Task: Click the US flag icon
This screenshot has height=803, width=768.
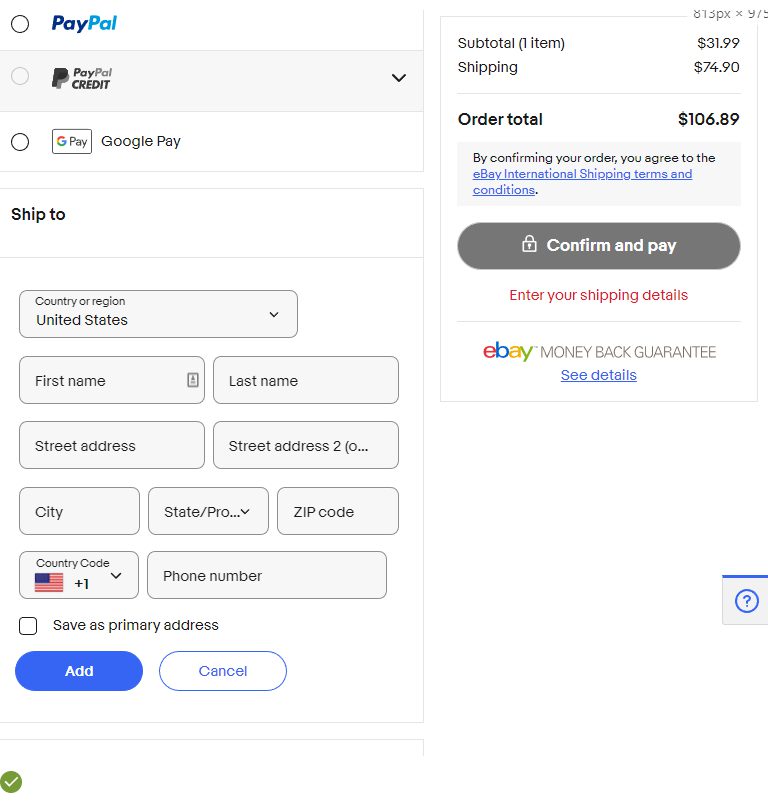Action: pos(49,582)
